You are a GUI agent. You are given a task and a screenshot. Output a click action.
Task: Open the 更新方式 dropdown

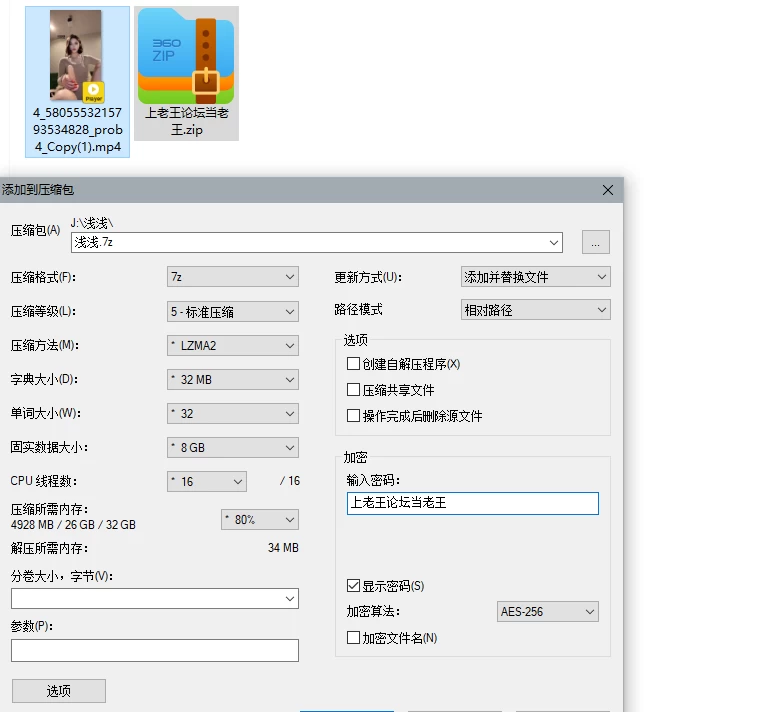tap(535, 277)
